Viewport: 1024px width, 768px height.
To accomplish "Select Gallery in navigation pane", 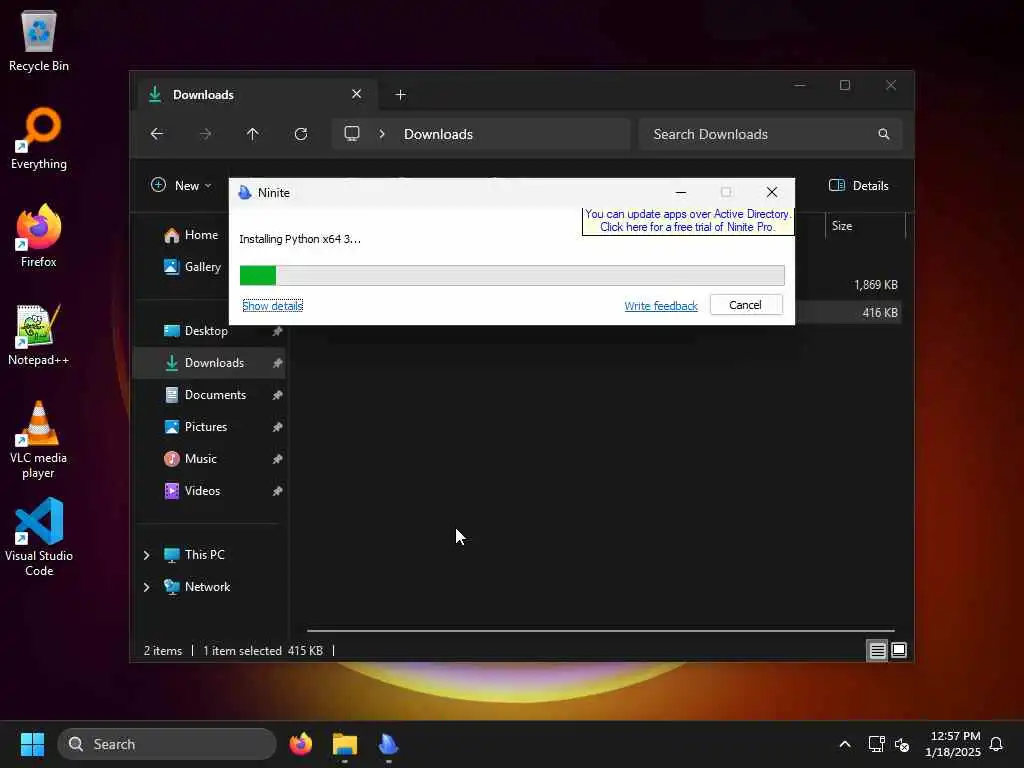I will point(193,266).
